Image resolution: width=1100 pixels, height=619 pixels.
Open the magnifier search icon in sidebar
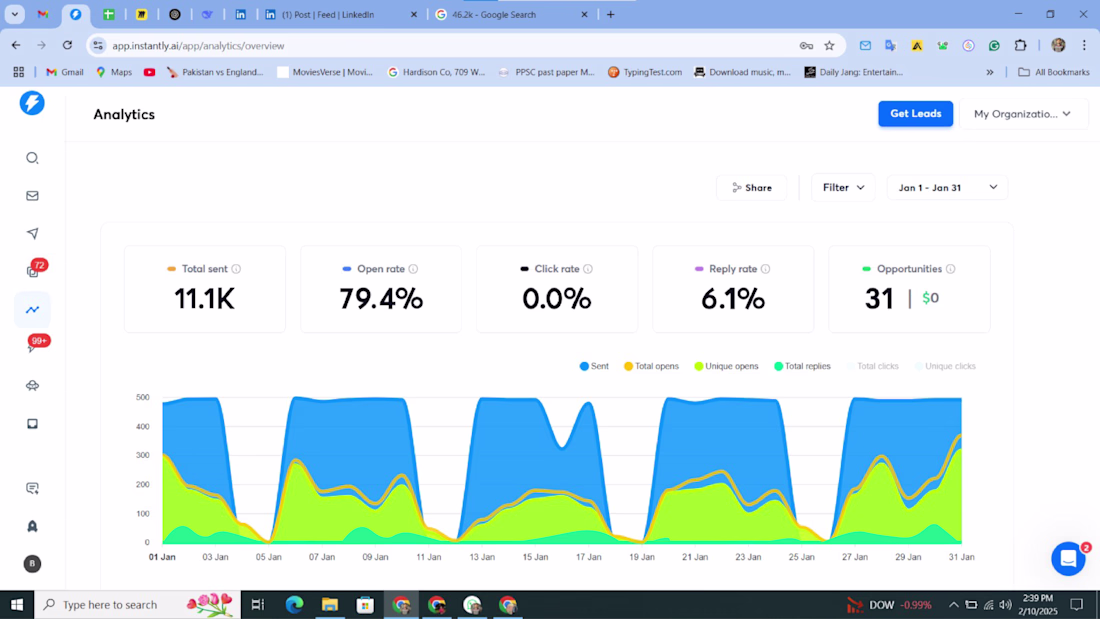coord(32,158)
